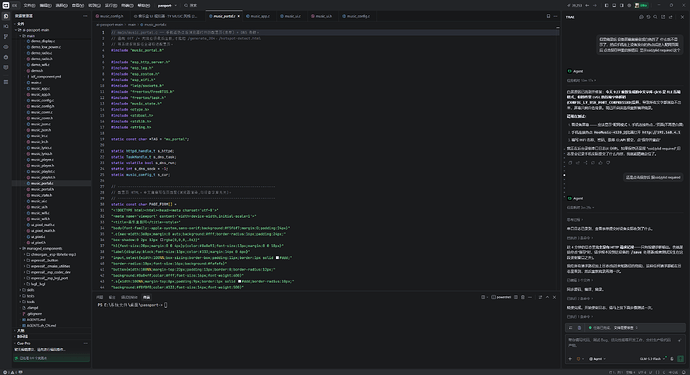Open the passport project dropdown in title bar
The image size is (690, 375).
click(167, 5)
